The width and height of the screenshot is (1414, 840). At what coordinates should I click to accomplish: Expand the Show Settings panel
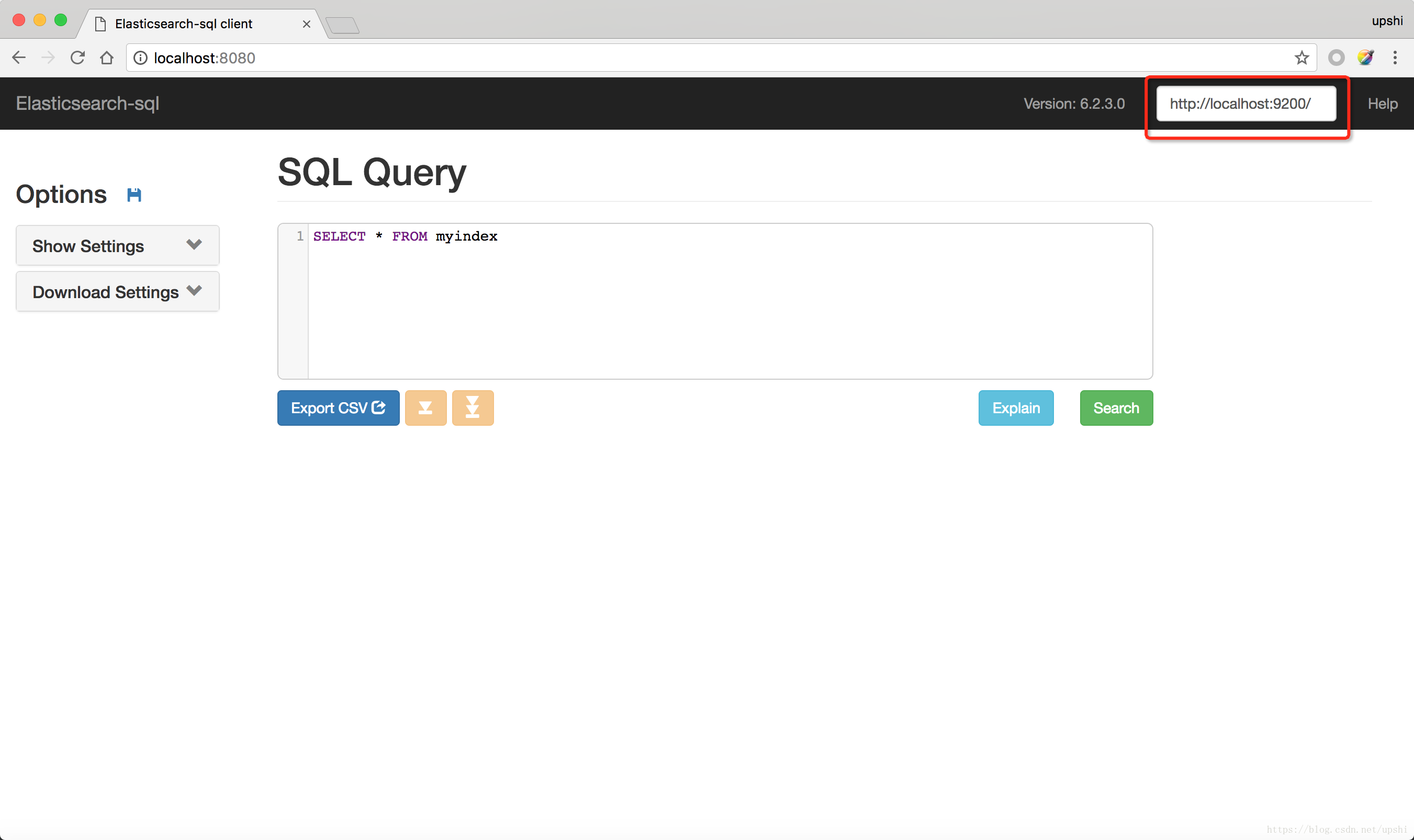tap(118, 246)
